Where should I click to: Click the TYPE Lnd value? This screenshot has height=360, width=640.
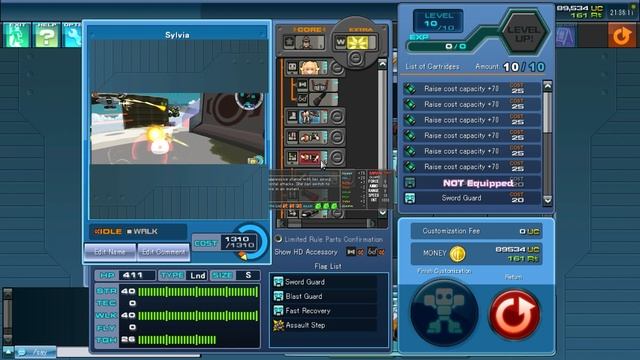[198, 275]
